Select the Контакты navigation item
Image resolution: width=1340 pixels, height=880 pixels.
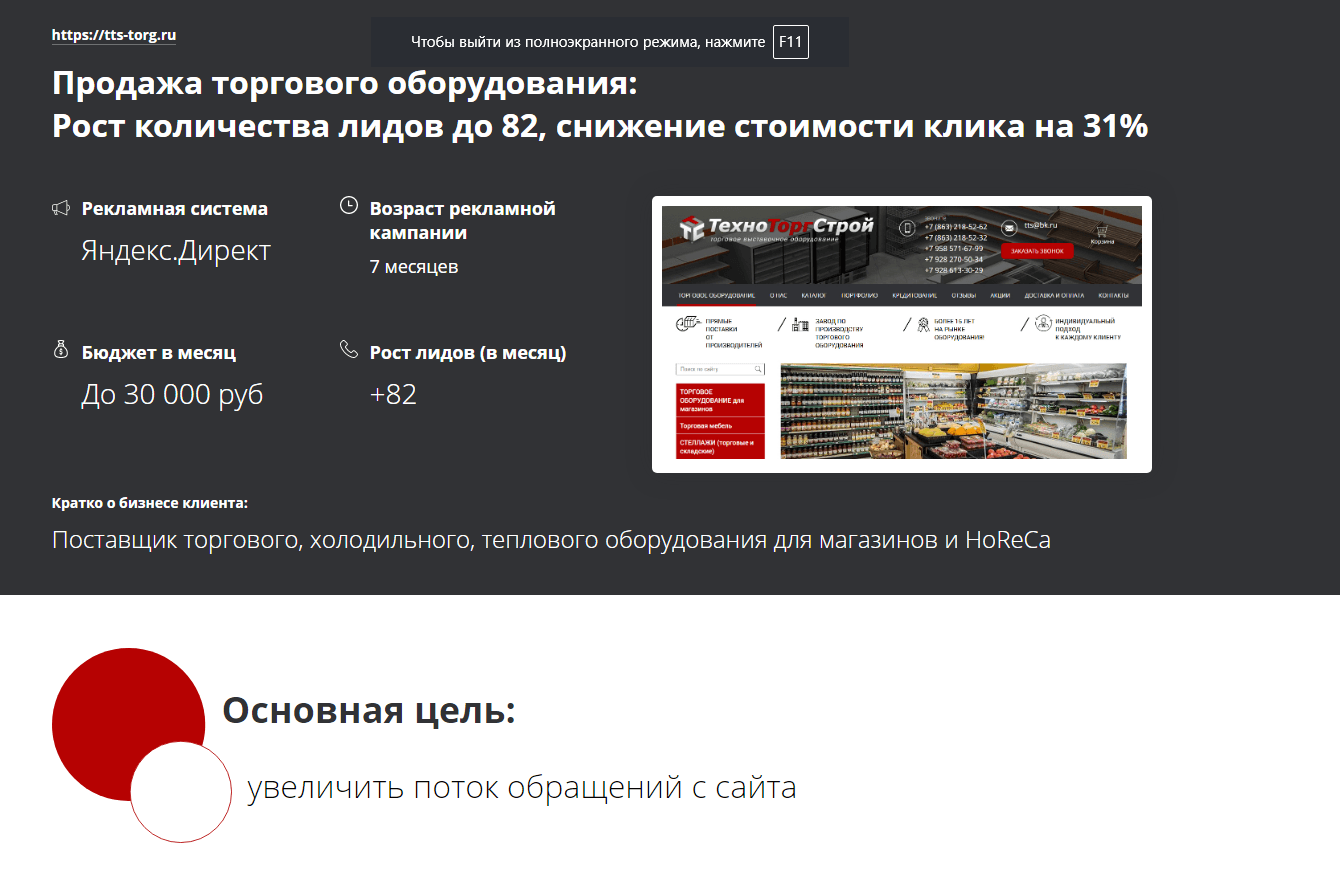point(1114,295)
